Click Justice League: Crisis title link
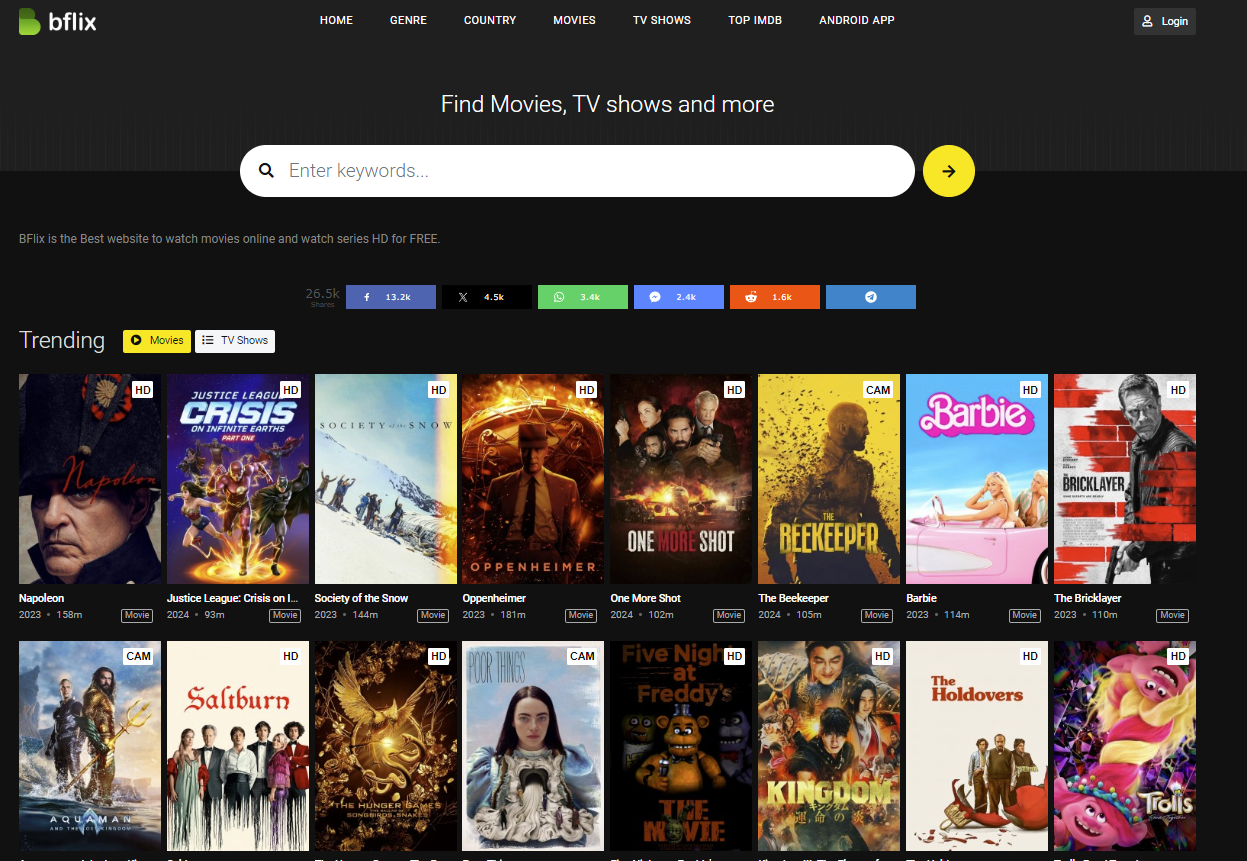The width and height of the screenshot is (1247, 861). point(233,598)
